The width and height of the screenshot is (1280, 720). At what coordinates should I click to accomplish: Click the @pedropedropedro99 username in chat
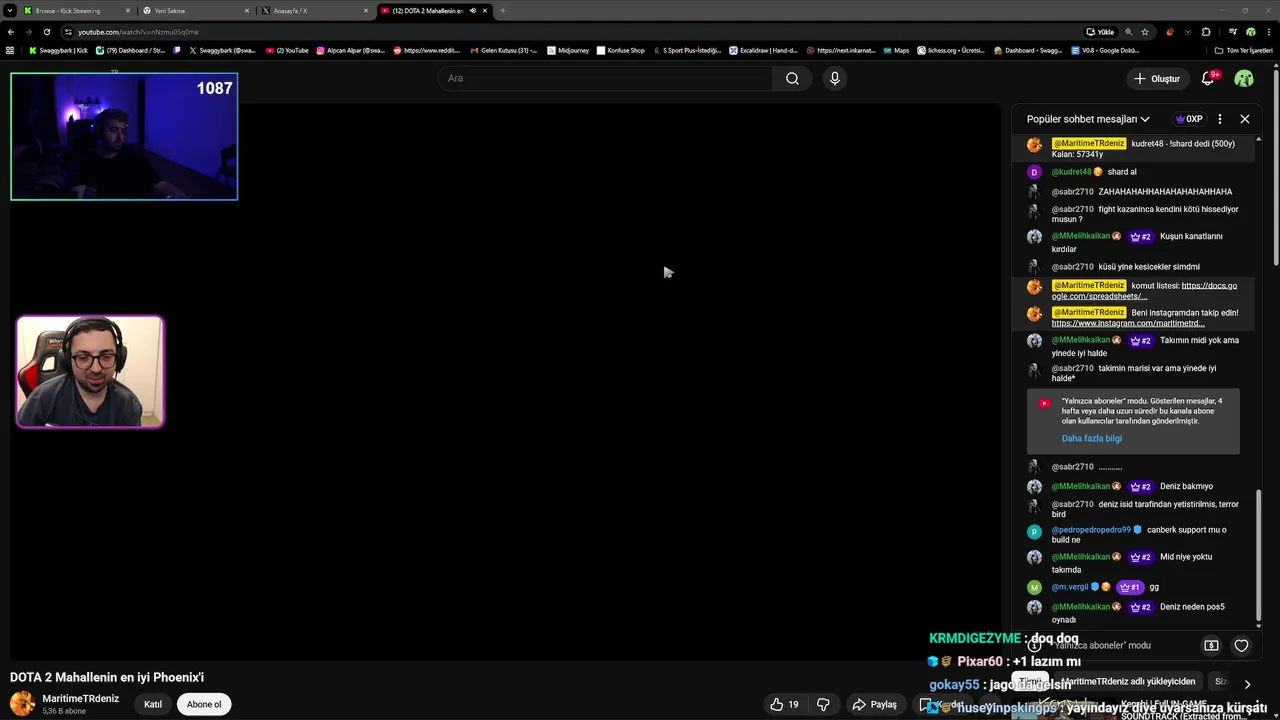point(1091,530)
